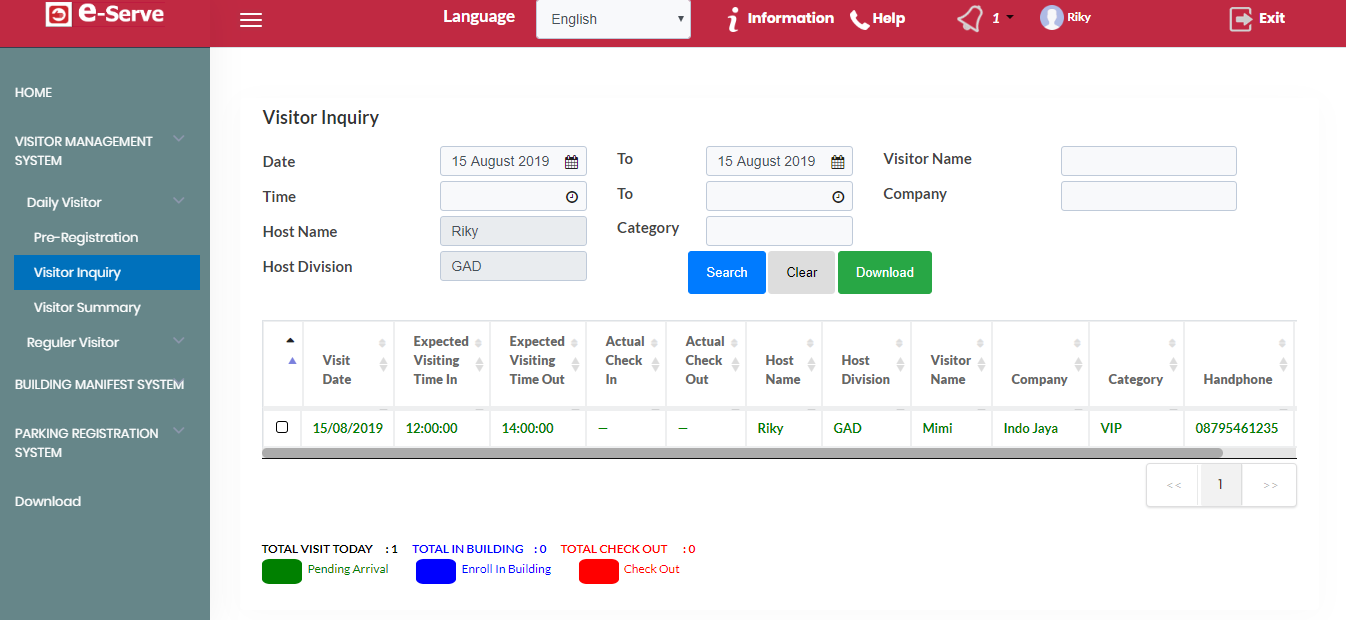Expand the Visitor Management System section
Image resolution: width=1346 pixels, height=620 pixels.
(179, 139)
